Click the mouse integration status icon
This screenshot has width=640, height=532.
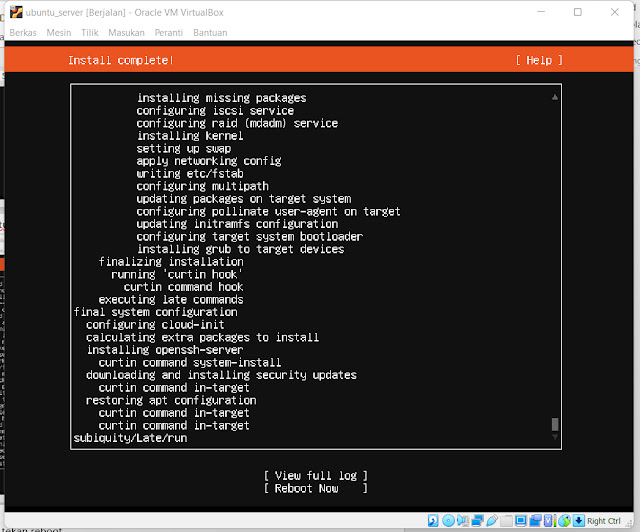pos(564,521)
